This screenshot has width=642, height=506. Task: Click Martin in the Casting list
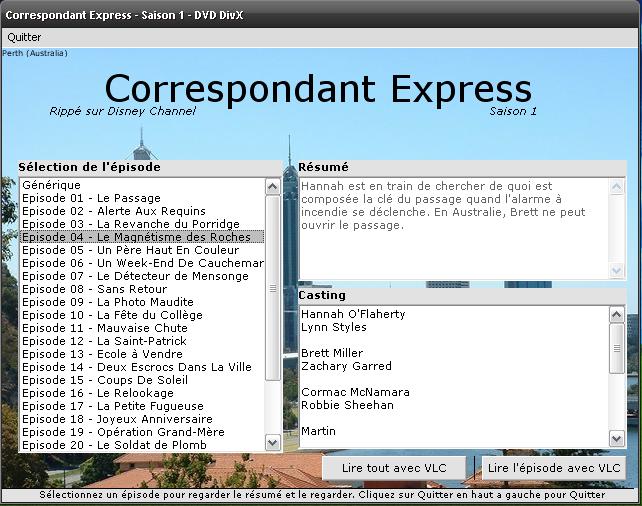coord(318,431)
